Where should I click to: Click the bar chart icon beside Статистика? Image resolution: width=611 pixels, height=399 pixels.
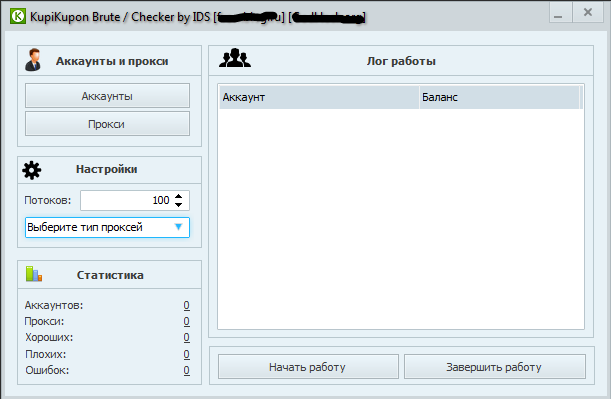tap(34, 274)
